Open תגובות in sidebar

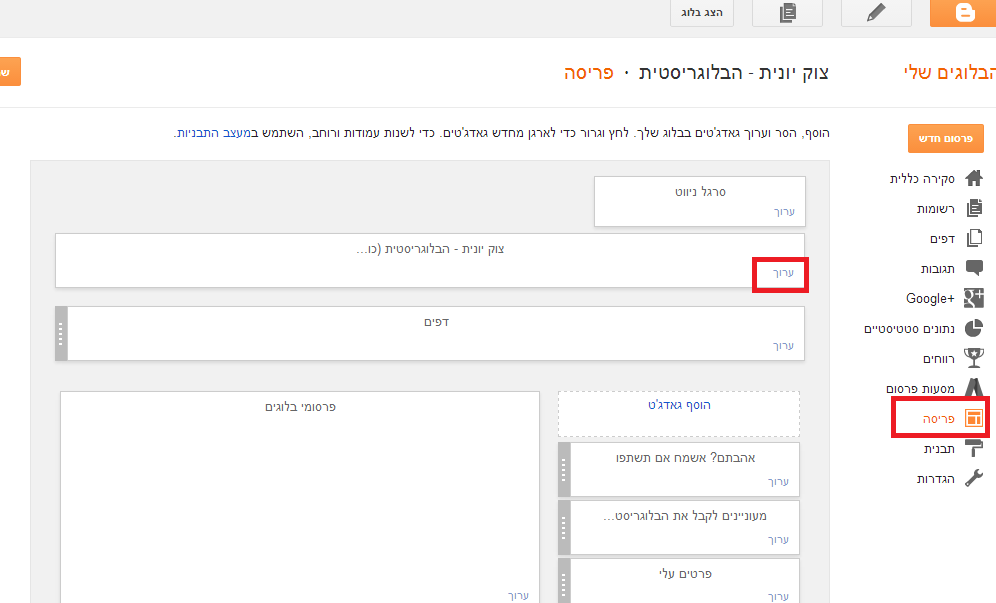point(938,269)
